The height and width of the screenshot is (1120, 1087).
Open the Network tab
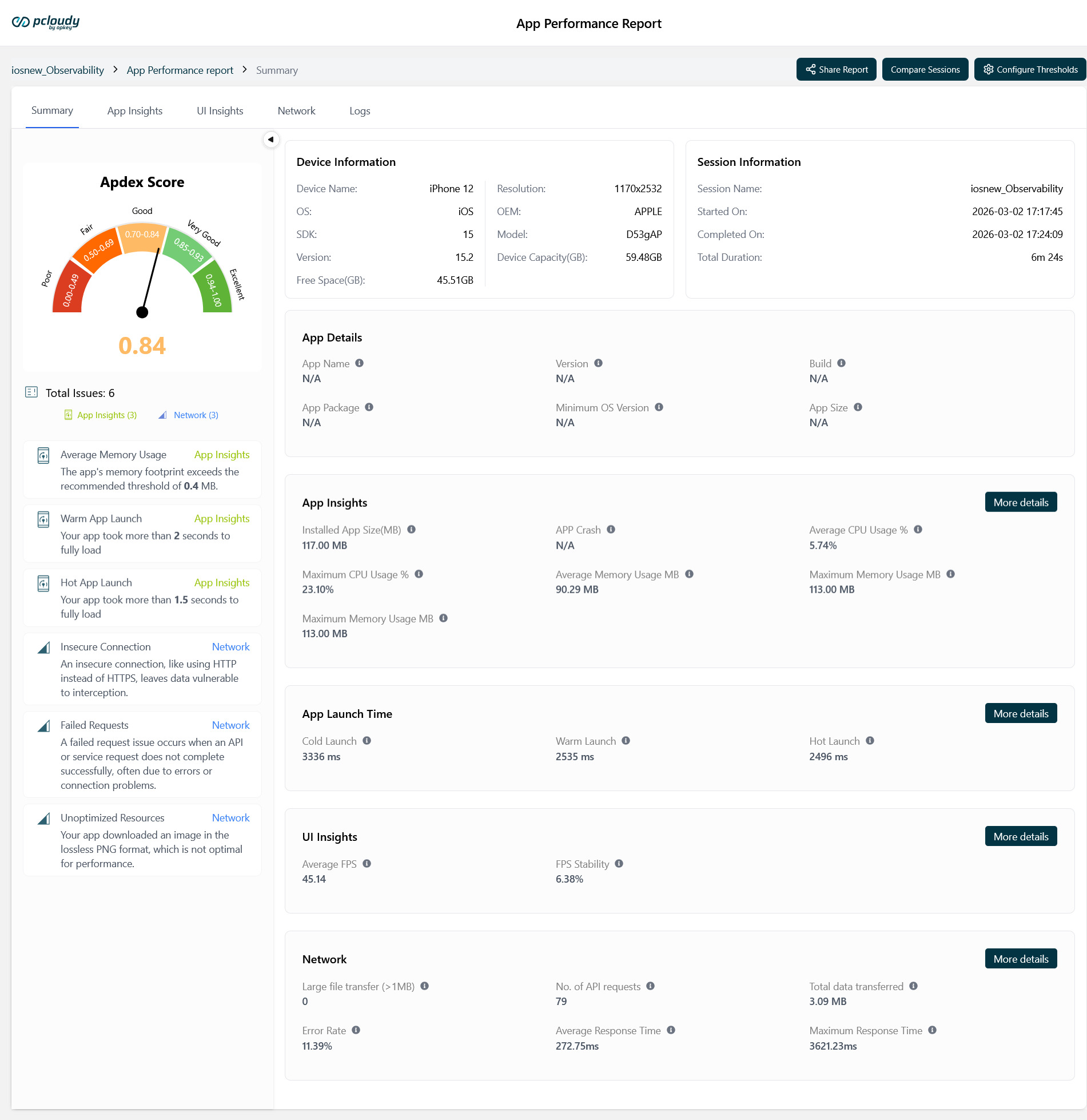click(x=296, y=110)
